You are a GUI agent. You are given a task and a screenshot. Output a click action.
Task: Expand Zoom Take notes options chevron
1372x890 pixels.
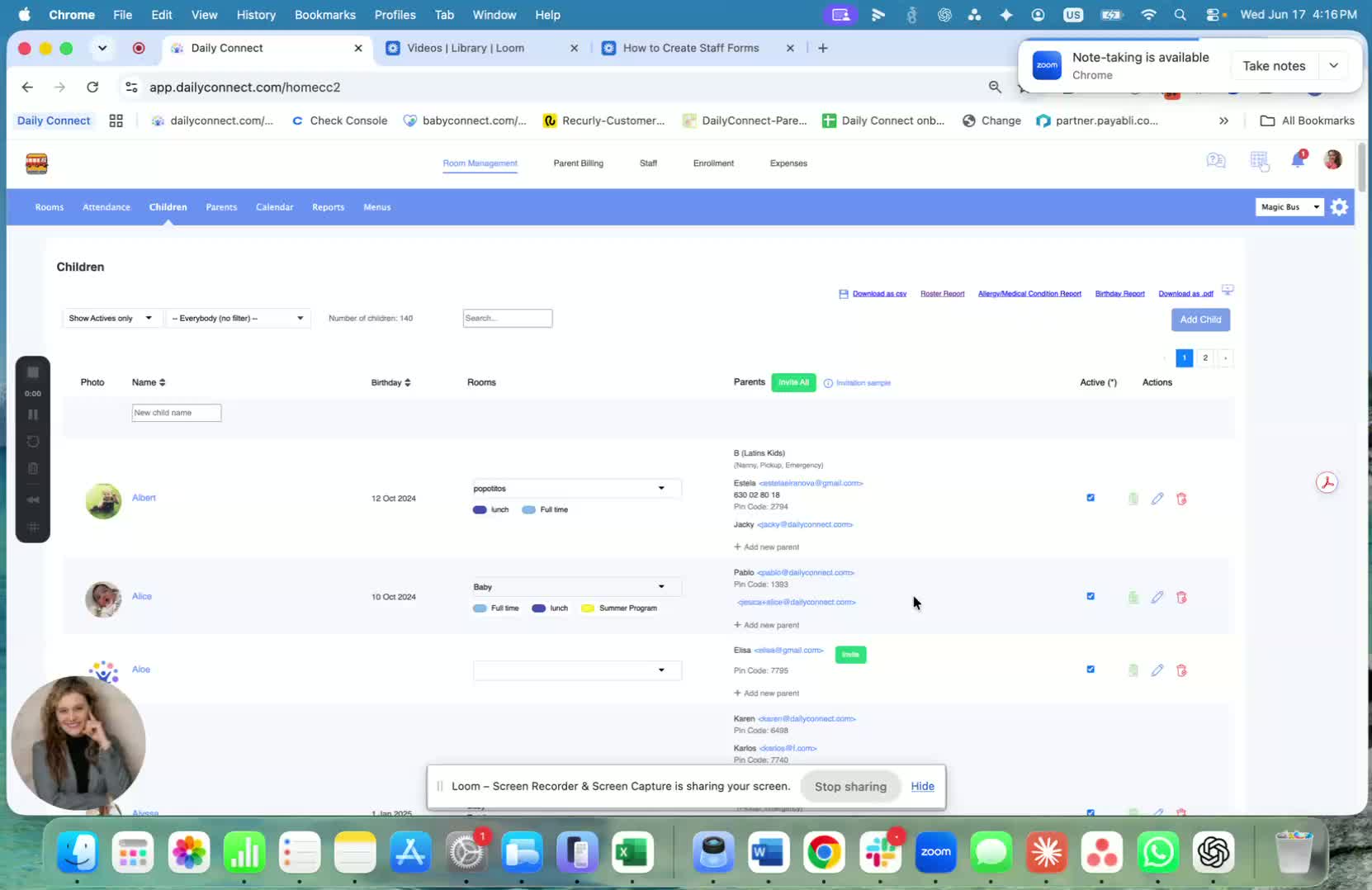(x=1333, y=65)
